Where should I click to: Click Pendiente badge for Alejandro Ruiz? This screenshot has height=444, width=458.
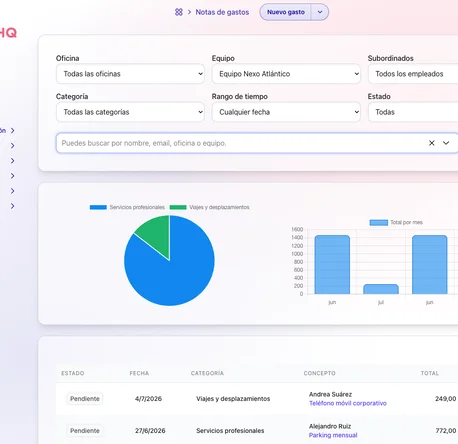click(x=85, y=431)
